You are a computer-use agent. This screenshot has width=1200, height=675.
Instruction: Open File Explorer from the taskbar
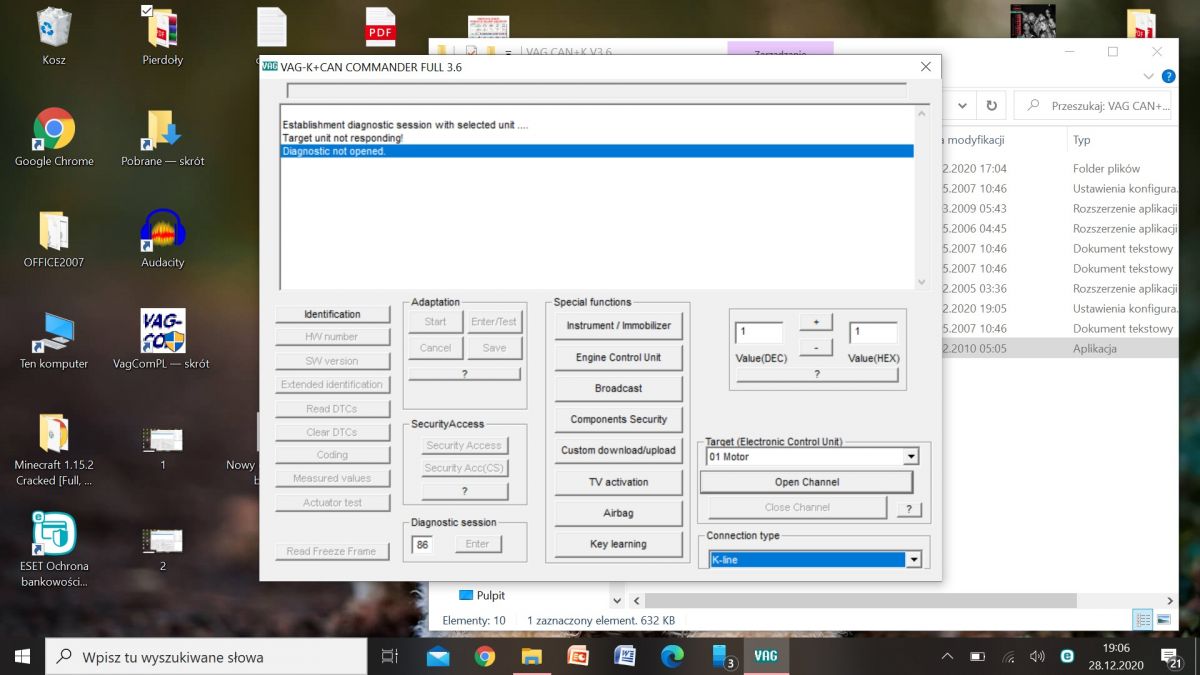531,656
